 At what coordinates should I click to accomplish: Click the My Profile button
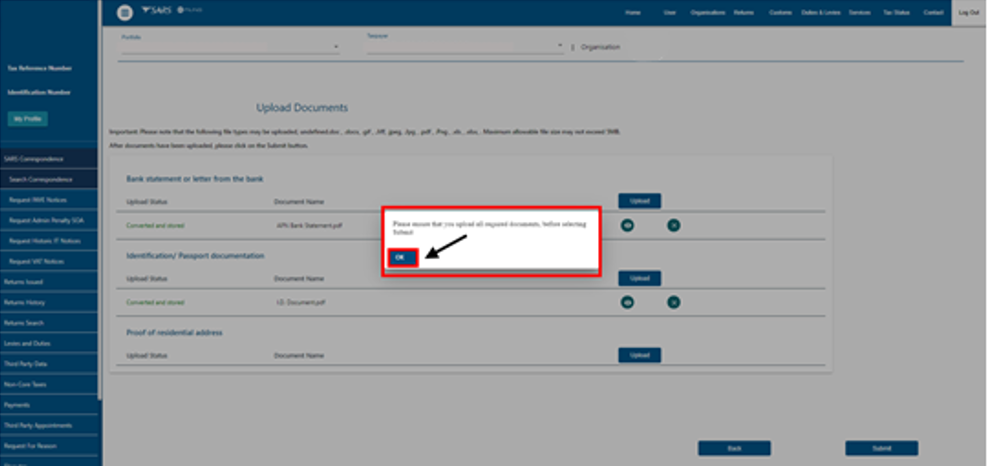pyautogui.click(x=29, y=119)
